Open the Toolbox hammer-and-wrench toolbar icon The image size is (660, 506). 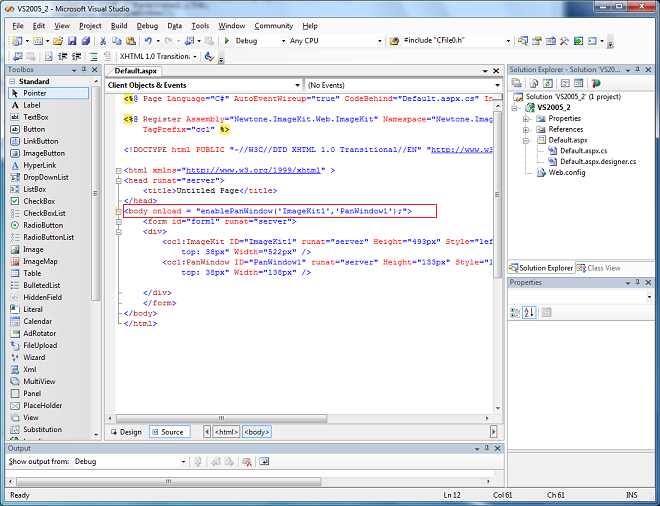tap(564, 41)
